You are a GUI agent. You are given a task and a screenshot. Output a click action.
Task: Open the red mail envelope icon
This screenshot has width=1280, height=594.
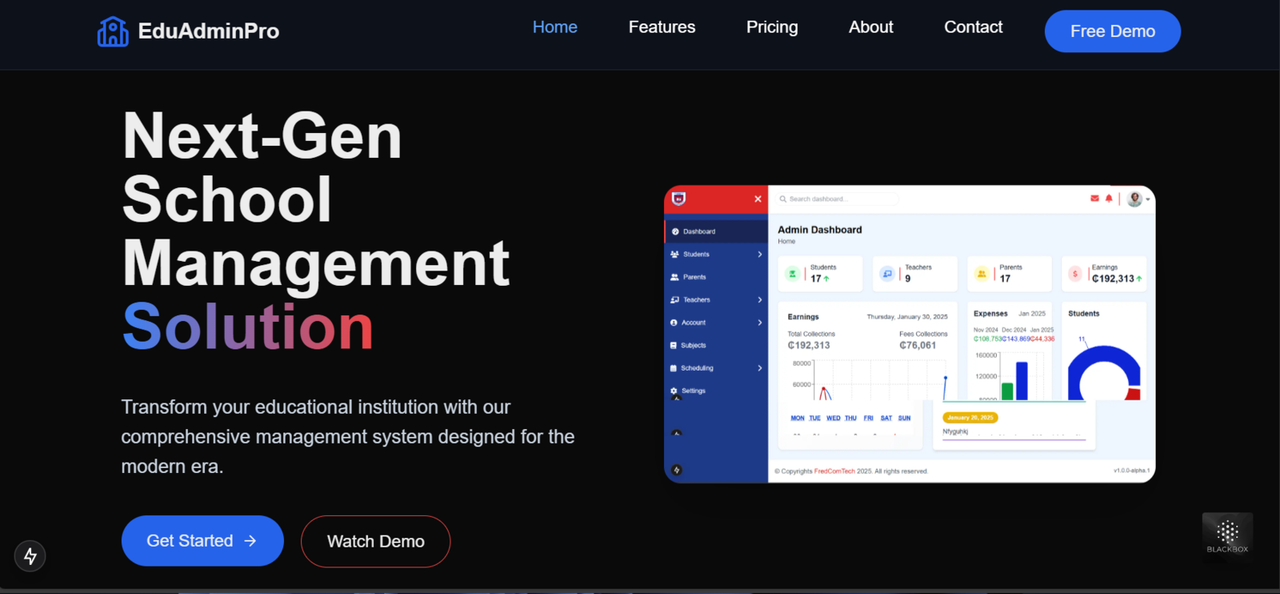[1094, 198]
